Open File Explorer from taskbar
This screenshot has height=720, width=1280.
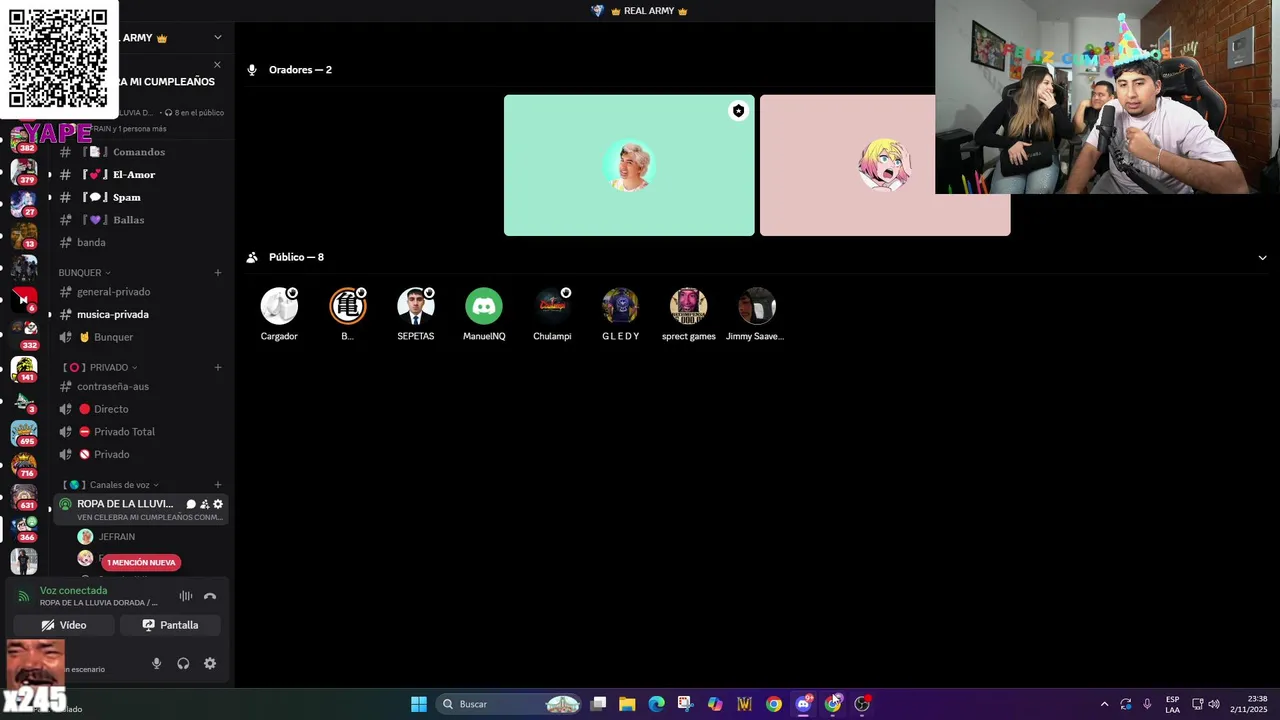click(x=627, y=704)
